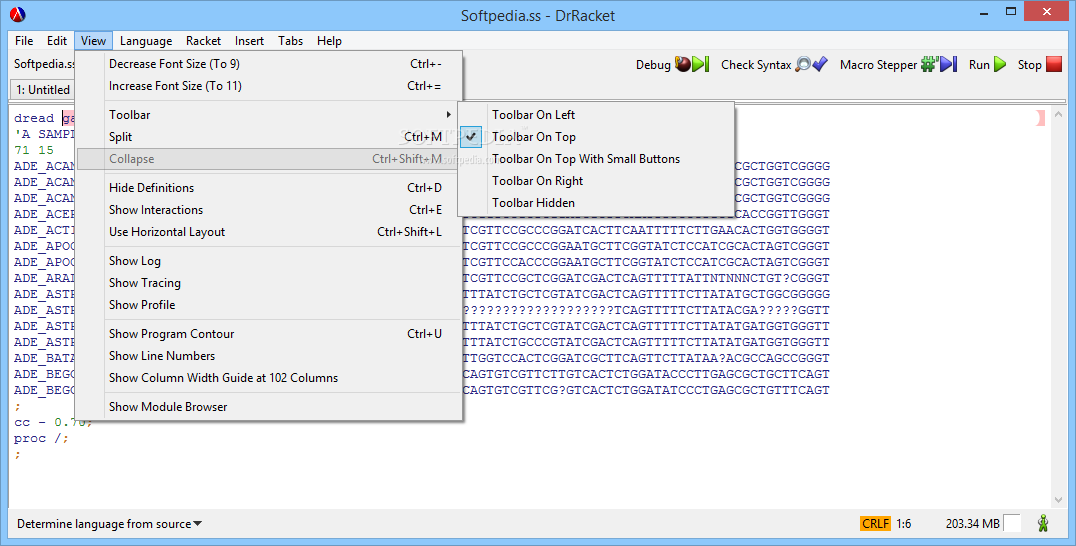Click scrollbar up arrow in editor
Screen dimensions: 1076x546
(x=1057, y=115)
